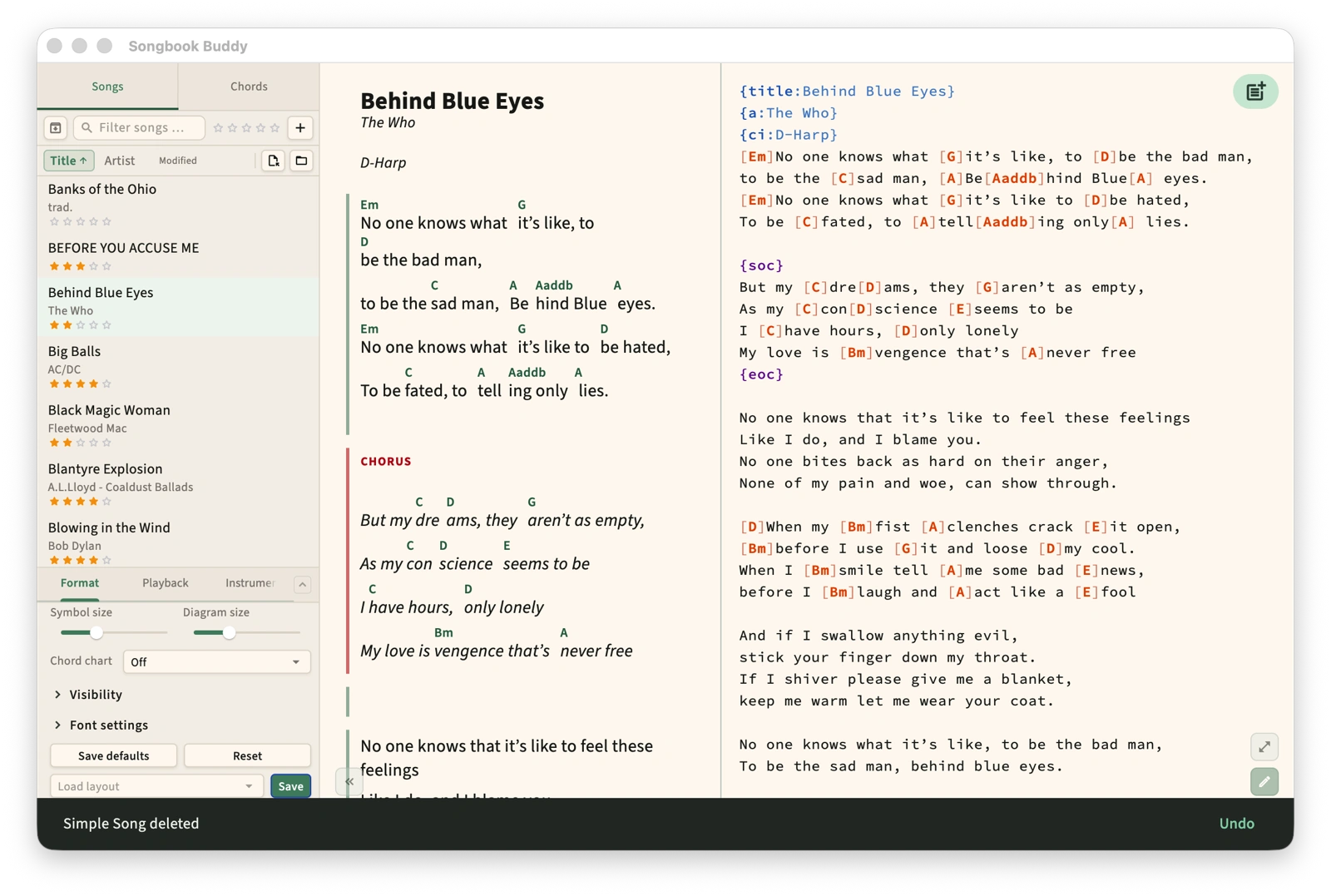Click the editor line 'And if I swallow anything evil,'
1331x896 pixels.
878,636
